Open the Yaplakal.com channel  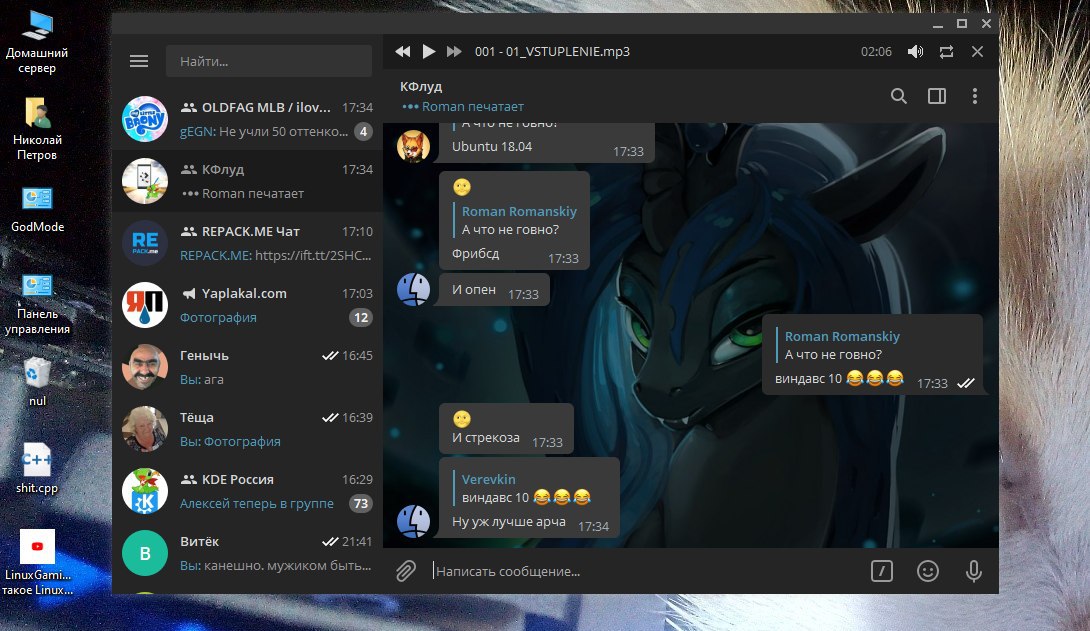247,305
